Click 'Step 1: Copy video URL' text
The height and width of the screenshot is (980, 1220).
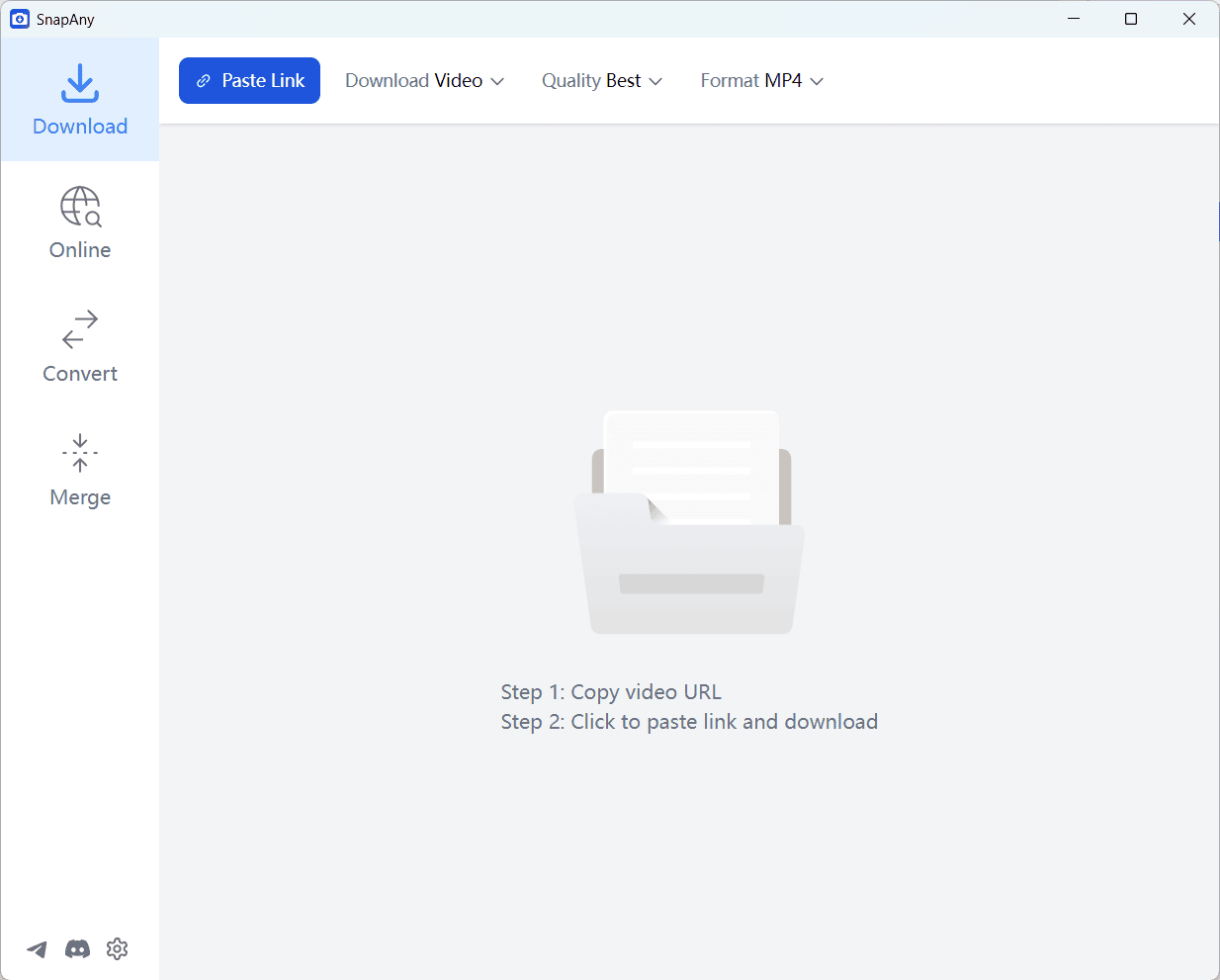(x=611, y=692)
